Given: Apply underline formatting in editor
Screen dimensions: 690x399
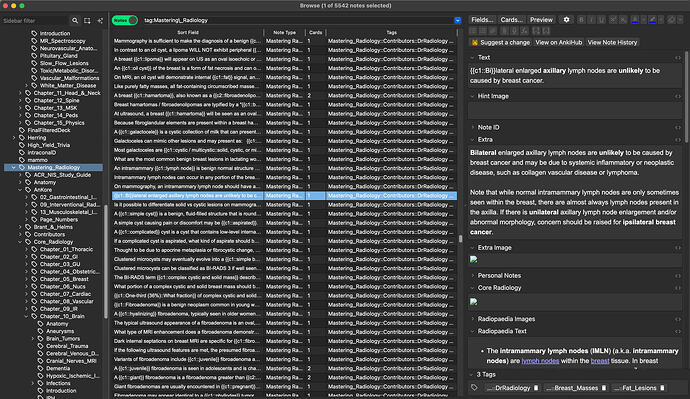Looking at the screenshot, I should click(x=601, y=20).
